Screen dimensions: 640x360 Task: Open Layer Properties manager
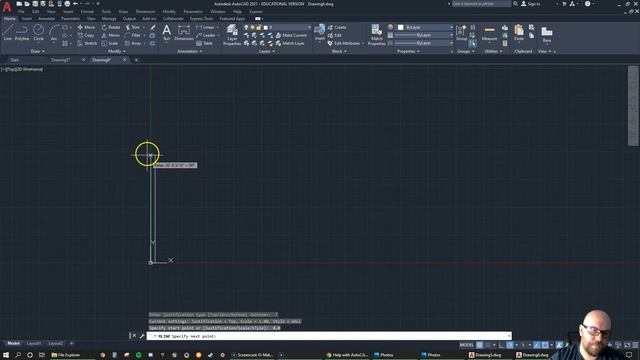point(232,34)
